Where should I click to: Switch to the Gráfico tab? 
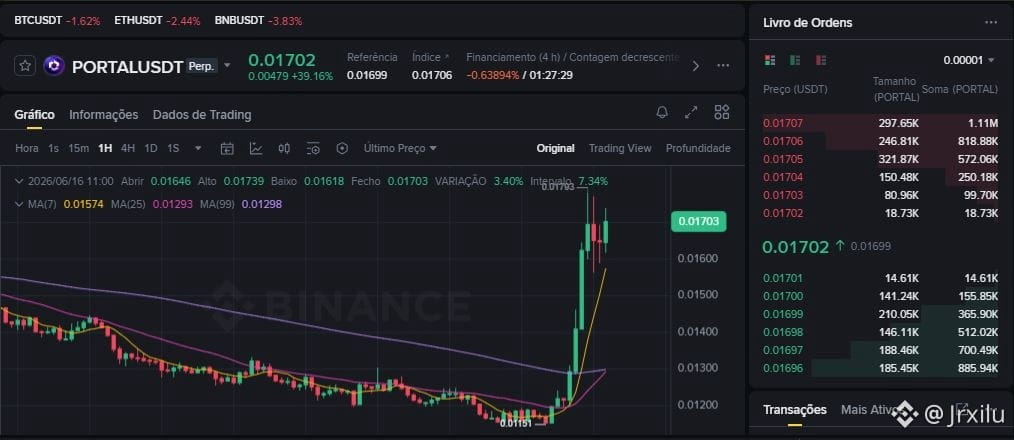coord(34,115)
